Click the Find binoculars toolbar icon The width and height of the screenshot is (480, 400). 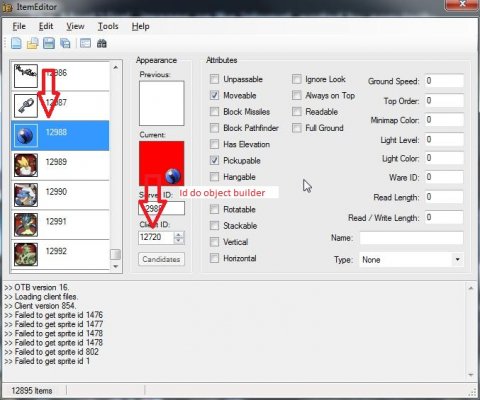coord(102,43)
